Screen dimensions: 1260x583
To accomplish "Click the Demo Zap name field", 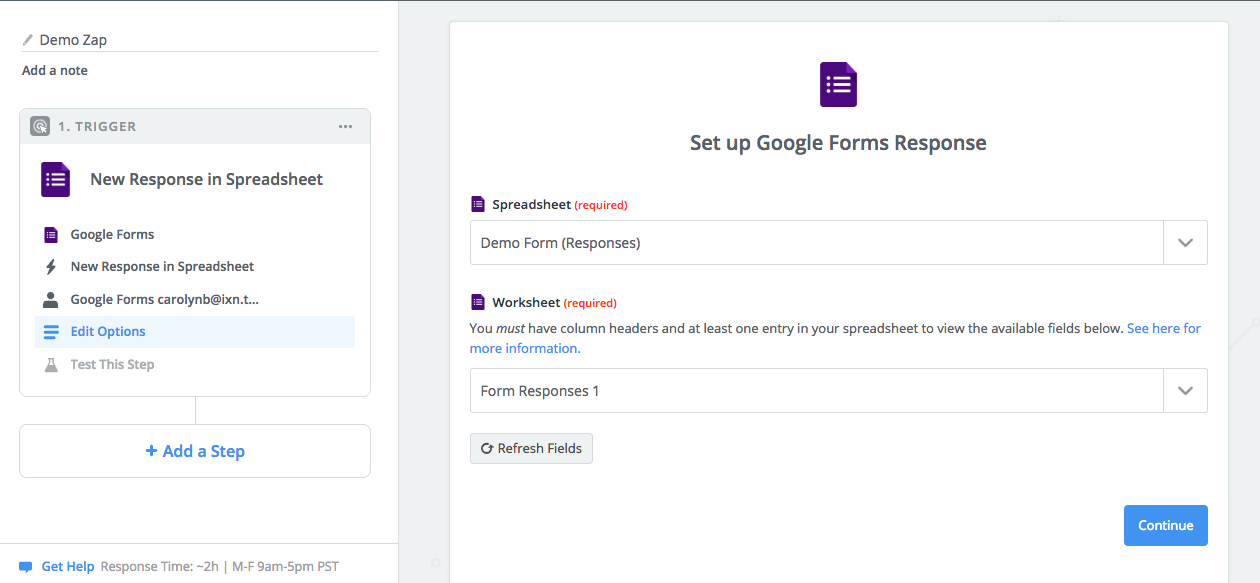I will pos(200,40).
